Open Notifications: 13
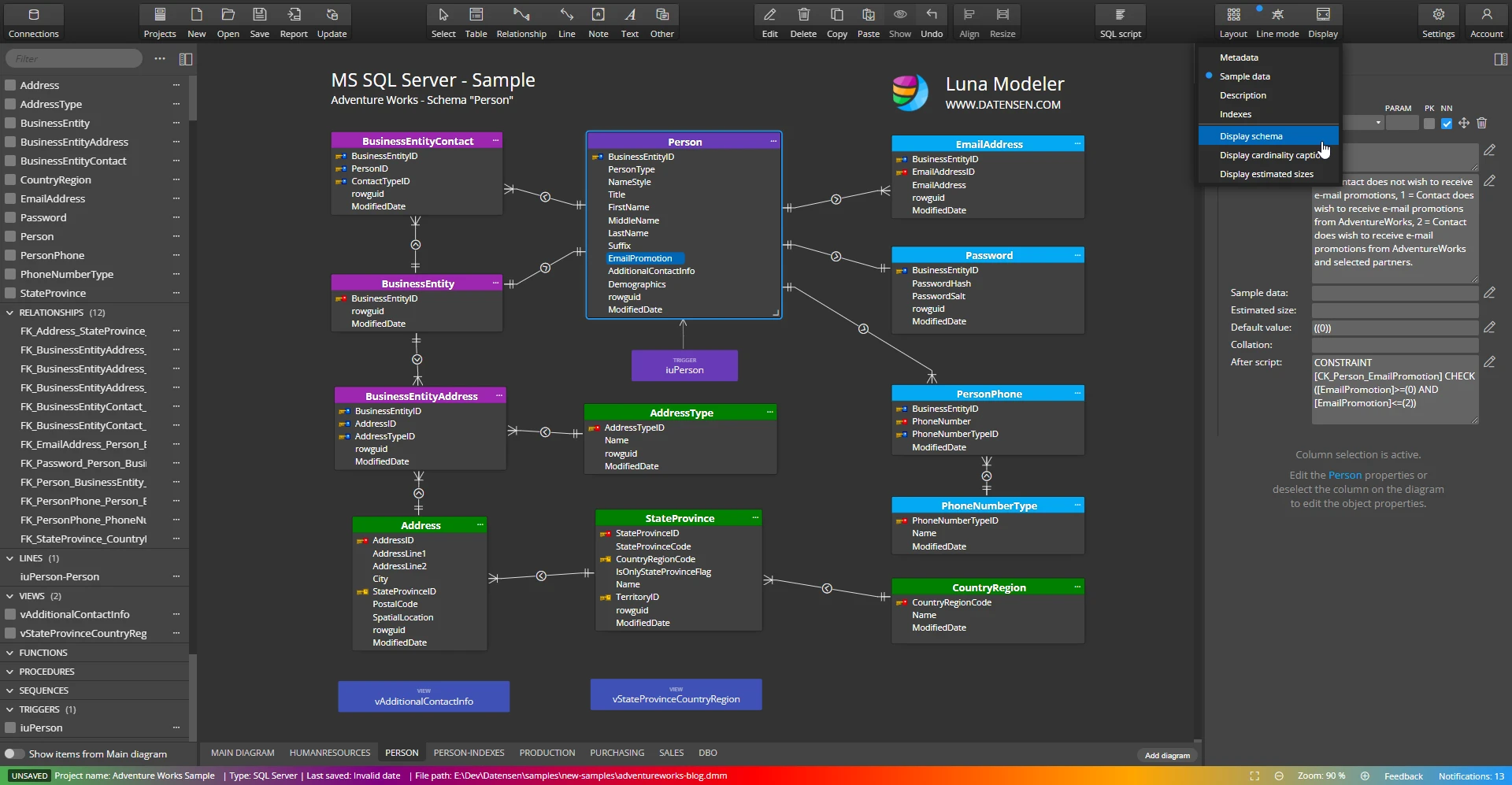The image size is (1512, 785). point(1471,776)
